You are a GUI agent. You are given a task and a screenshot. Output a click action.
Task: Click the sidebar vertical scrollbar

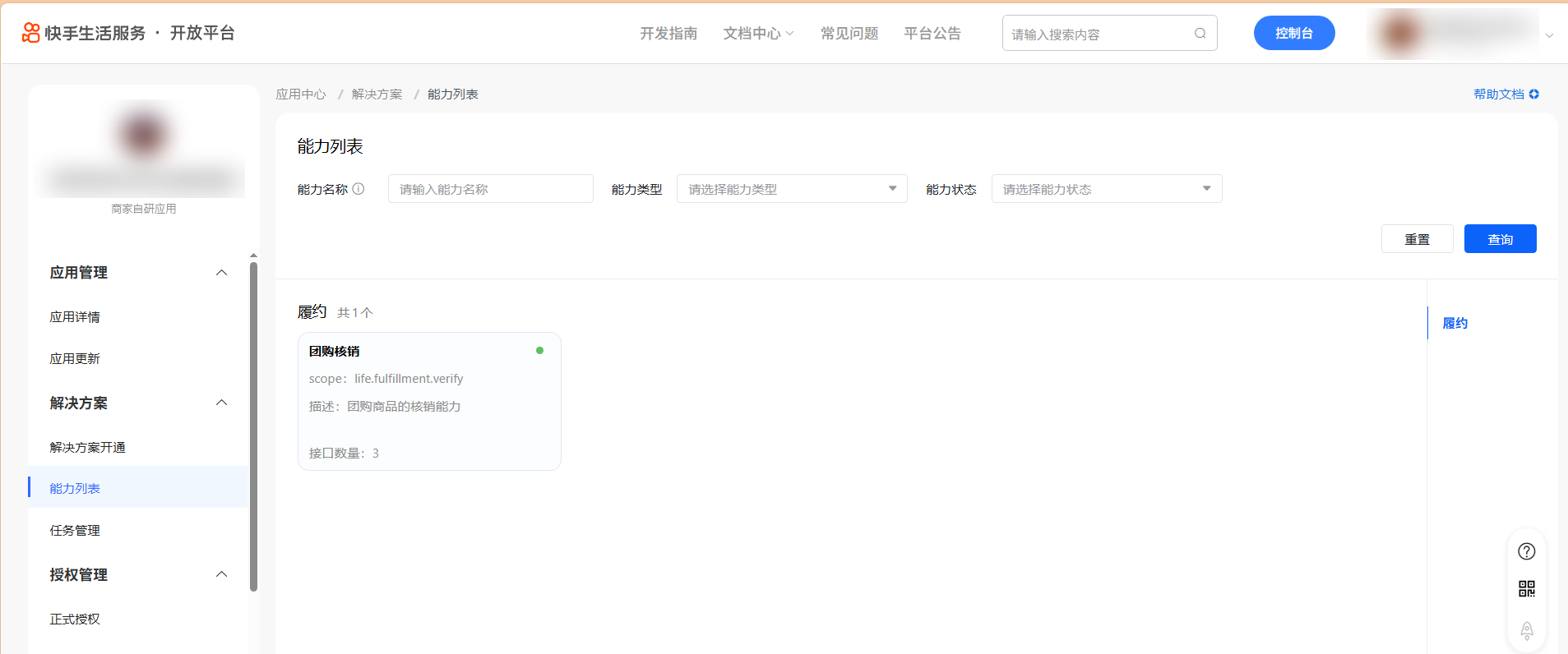tap(253, 426)
